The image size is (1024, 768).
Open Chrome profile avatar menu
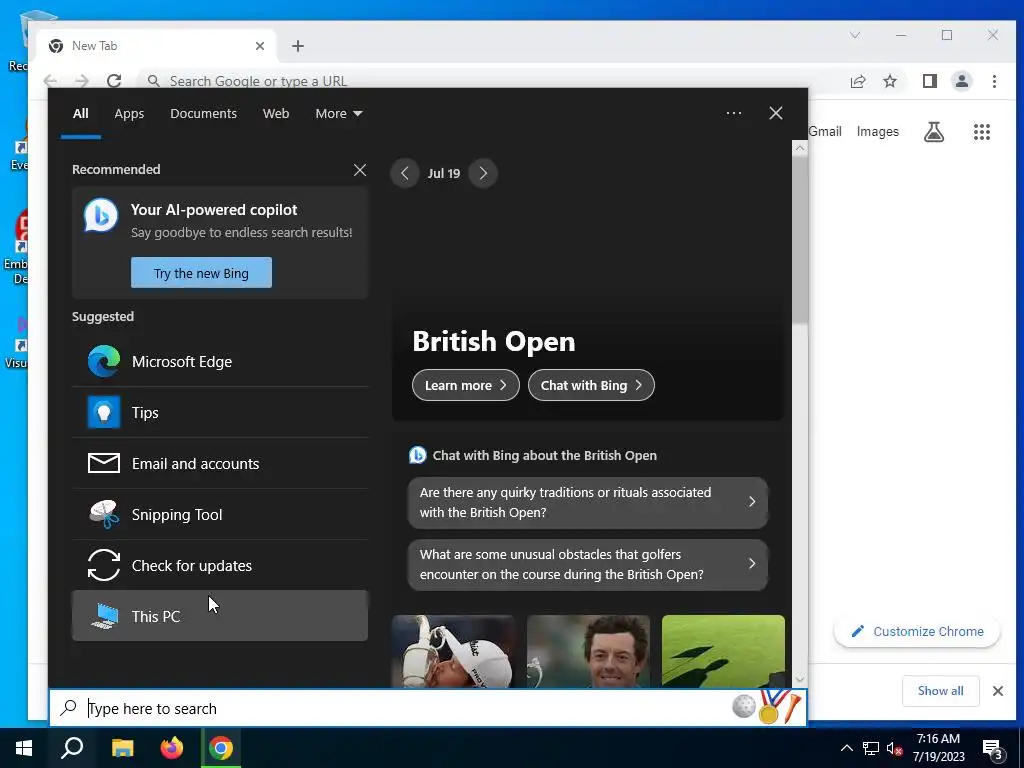(962, 81)
